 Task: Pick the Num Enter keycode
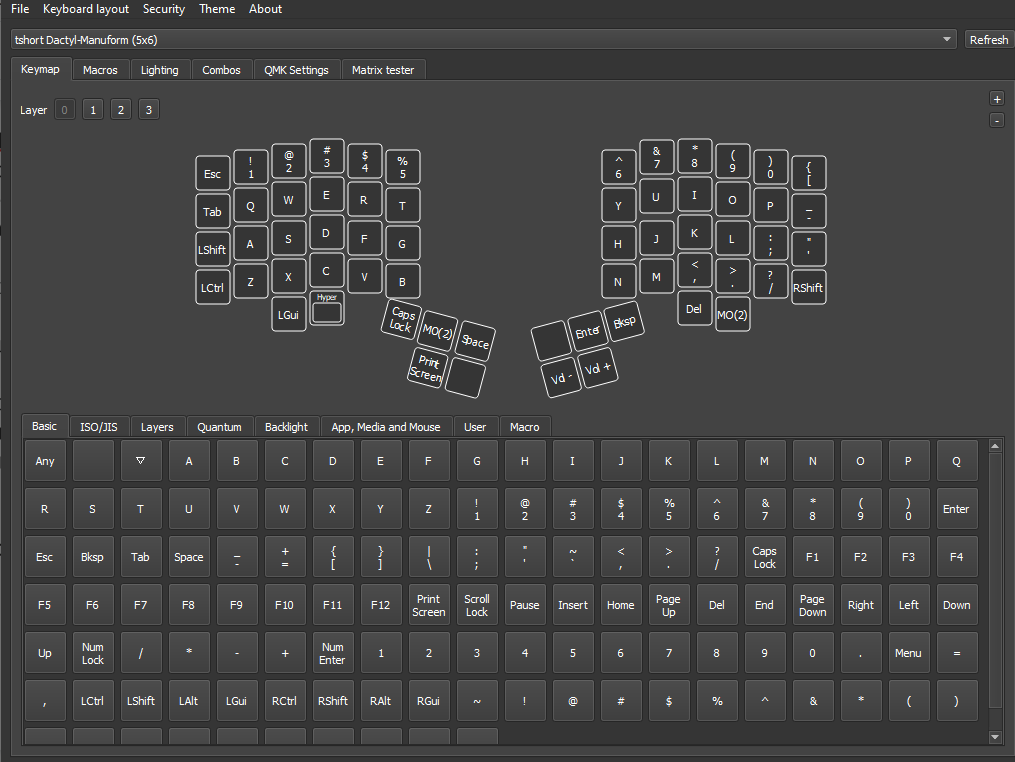[x=332, y=653]
